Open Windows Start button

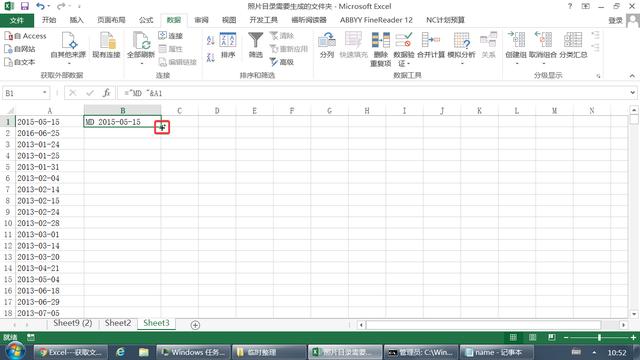[x=15, y=351]
